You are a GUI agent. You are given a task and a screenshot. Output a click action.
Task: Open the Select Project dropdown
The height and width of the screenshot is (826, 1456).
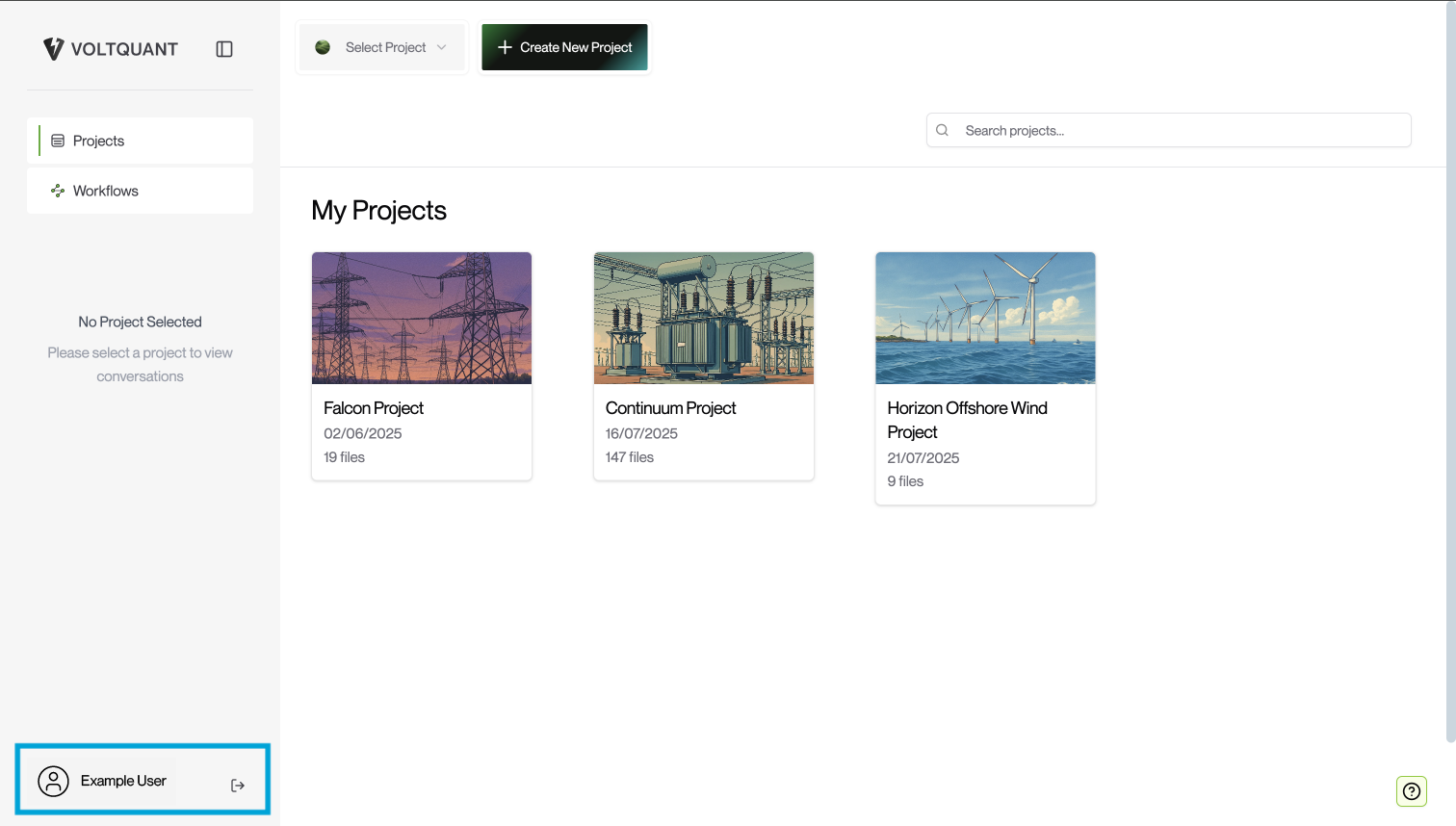pyautogui.click(x=382, y=47)
